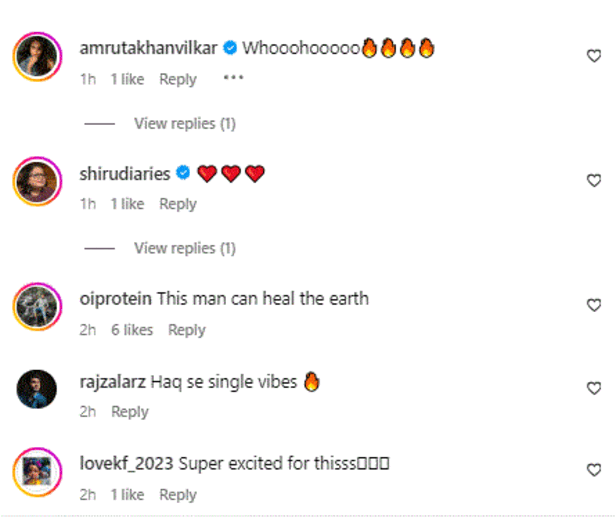Open amrutakhanvilkar's profile picture
The width and height of the screenshot is (616, 518).
click(x=36, y=57)
